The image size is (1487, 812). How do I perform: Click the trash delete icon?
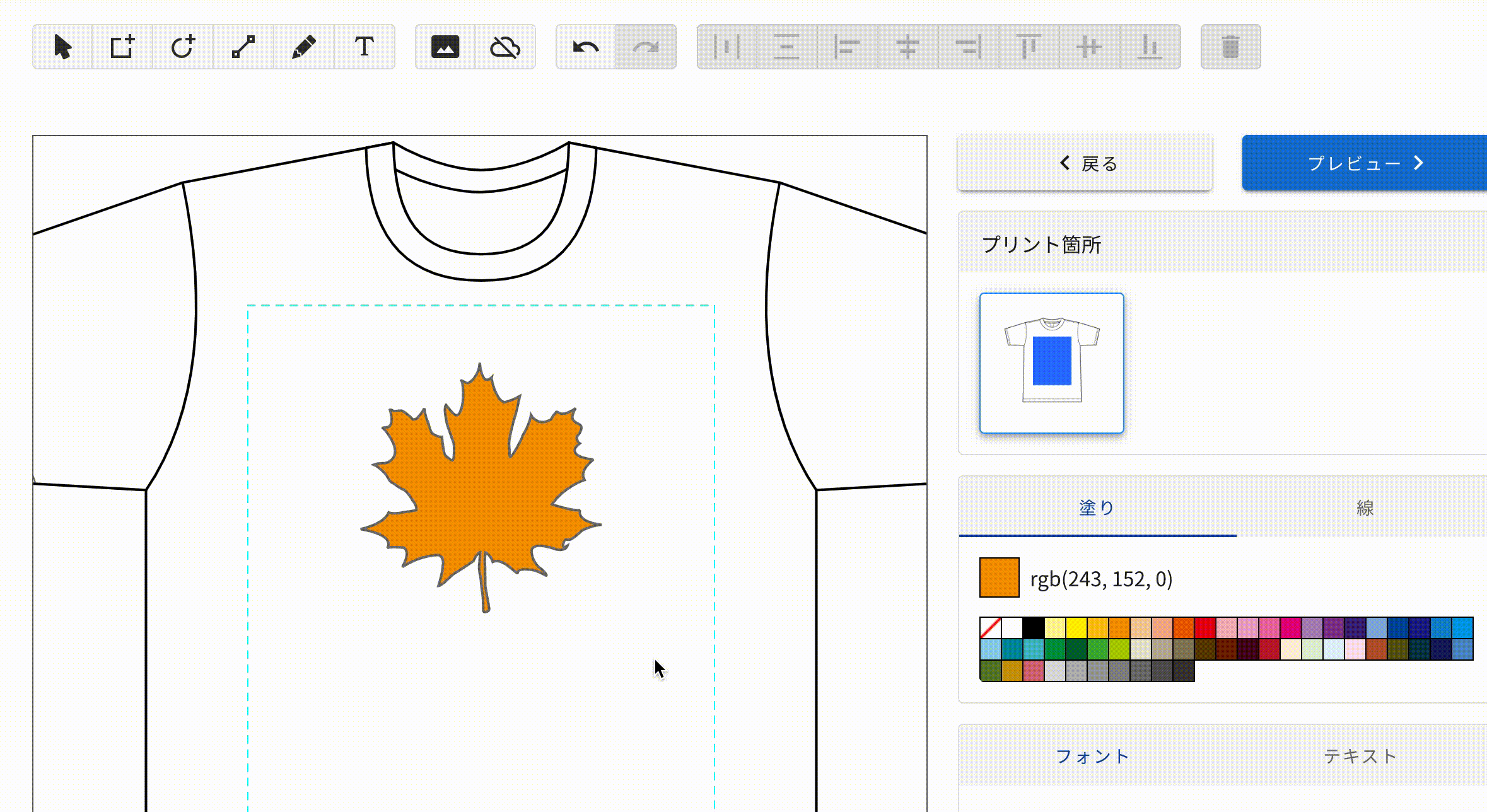(1230, 47)
